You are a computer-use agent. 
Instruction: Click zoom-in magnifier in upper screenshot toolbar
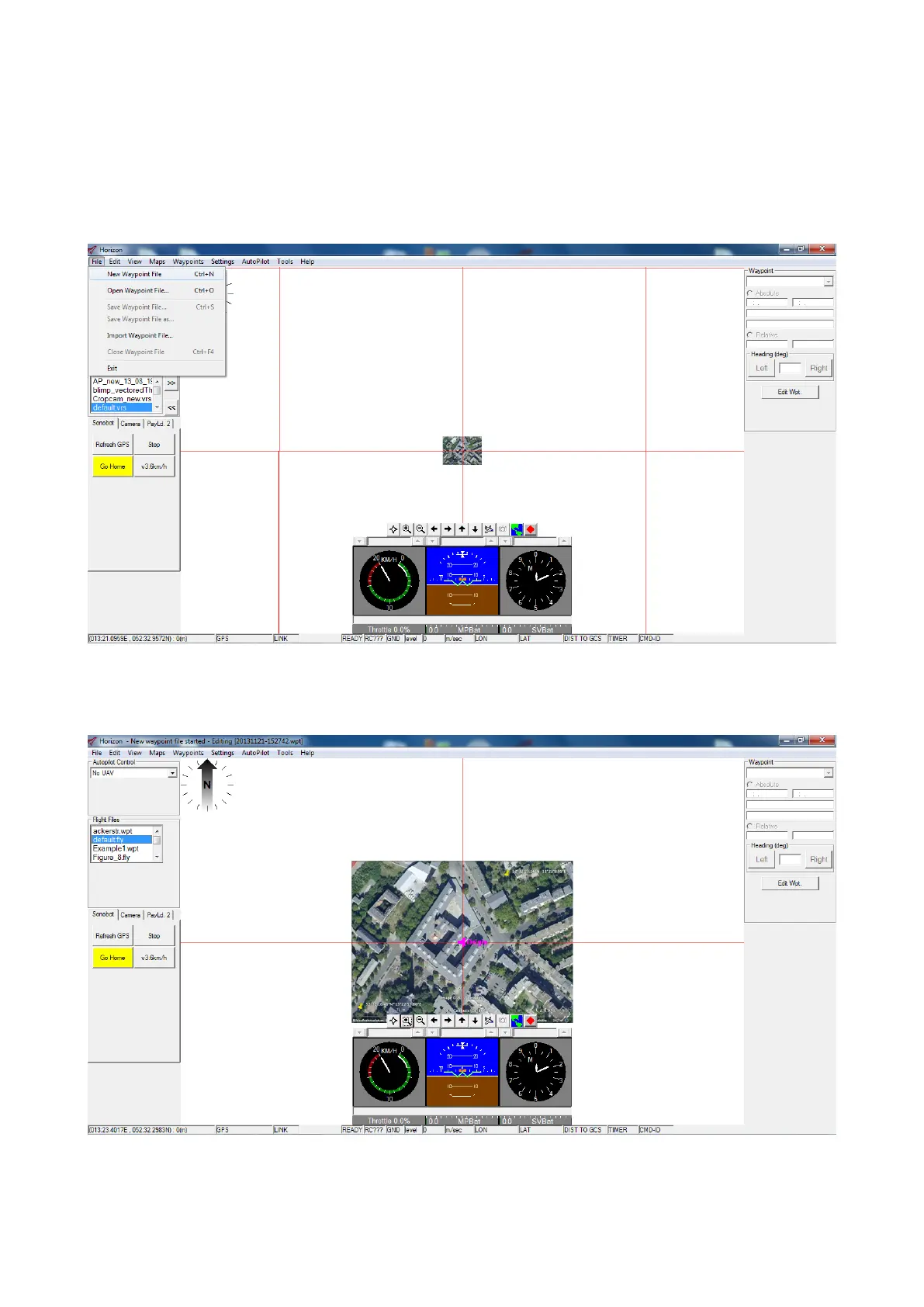pyautogui.click(x=407, y=529)
